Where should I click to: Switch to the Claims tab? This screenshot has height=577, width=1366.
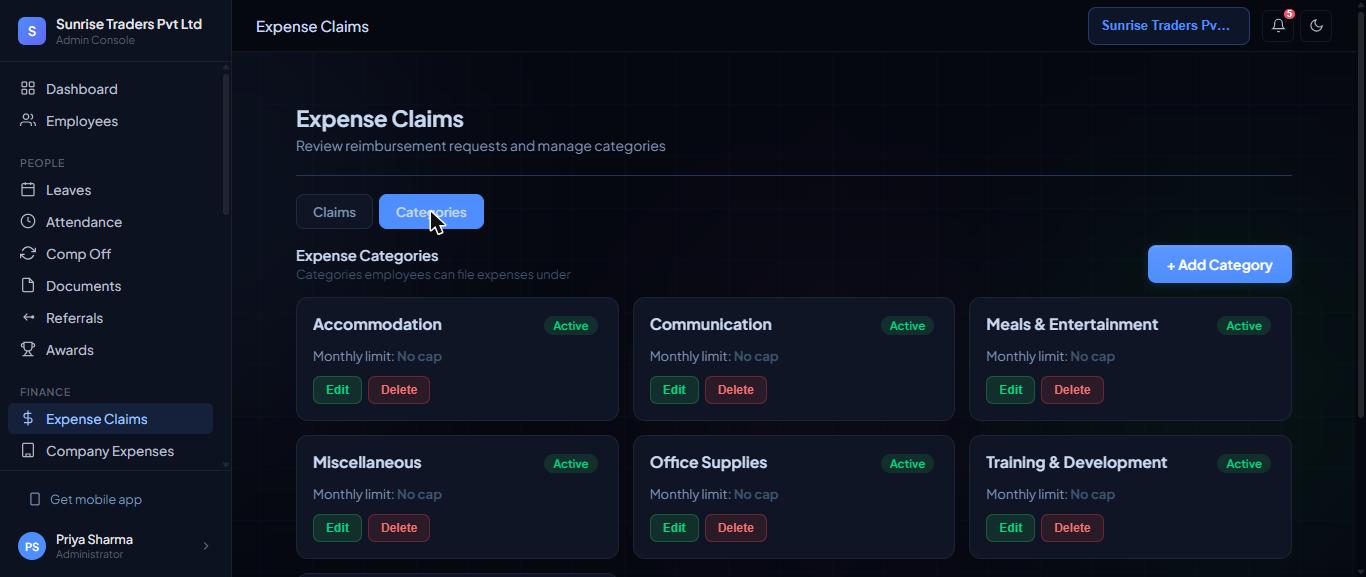click(334, 212)
